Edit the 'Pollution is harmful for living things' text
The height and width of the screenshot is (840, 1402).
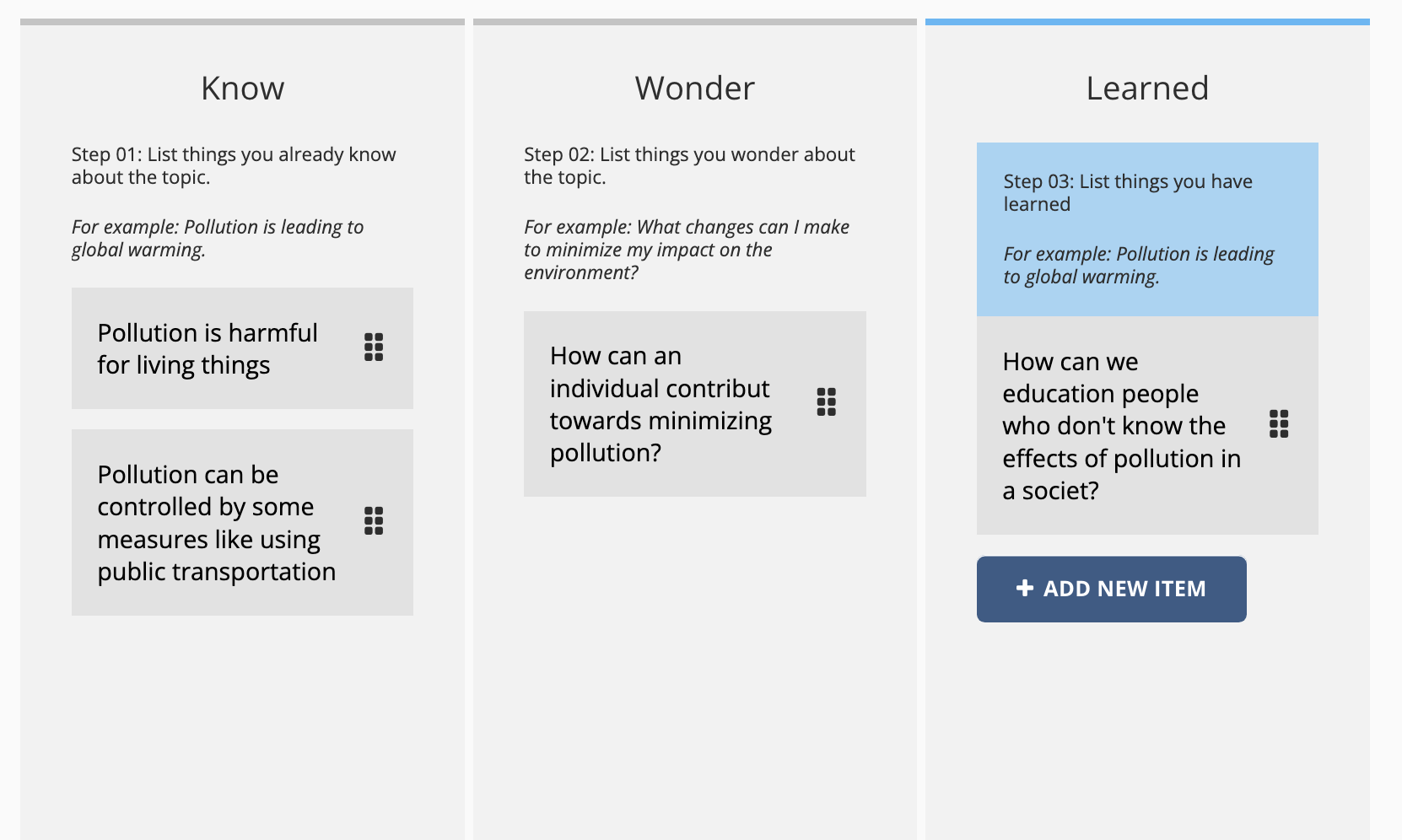[208, 348]
